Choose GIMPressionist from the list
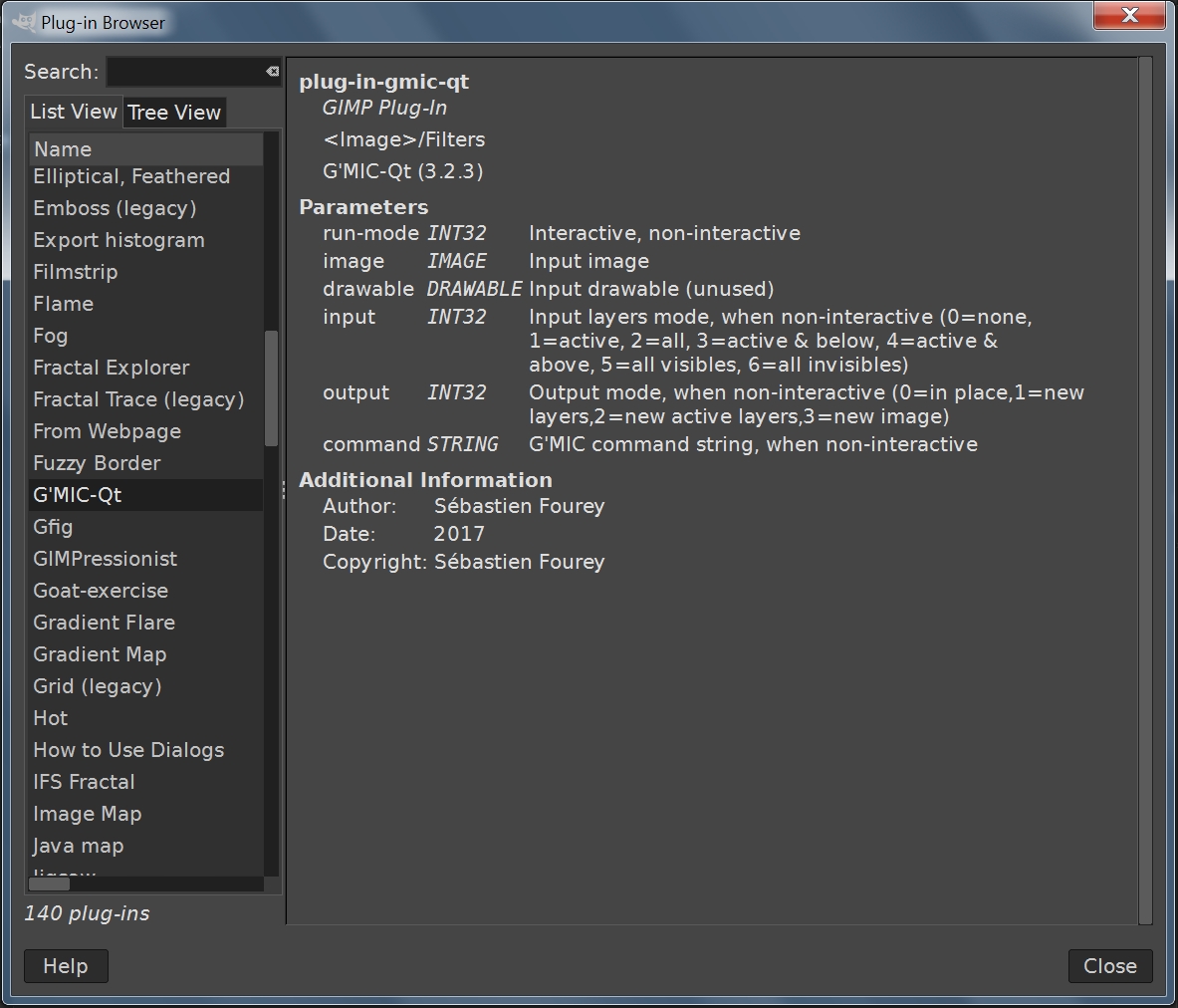This screenshot has height=1008, width=1178. [x=146, y=559]
